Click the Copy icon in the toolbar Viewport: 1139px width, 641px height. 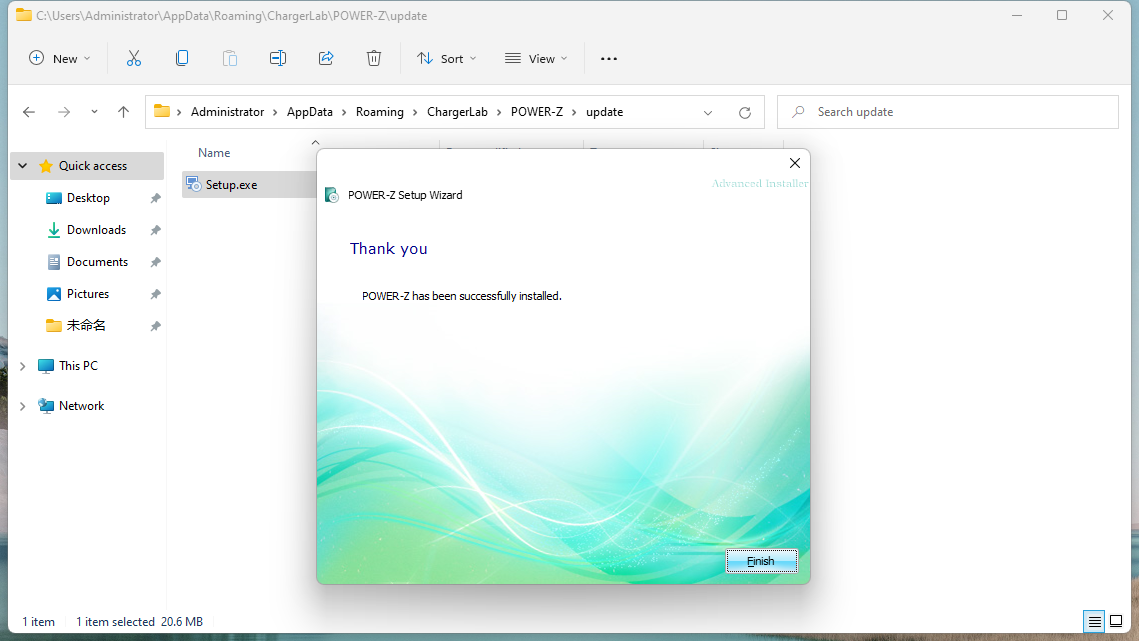click(182, 58)
